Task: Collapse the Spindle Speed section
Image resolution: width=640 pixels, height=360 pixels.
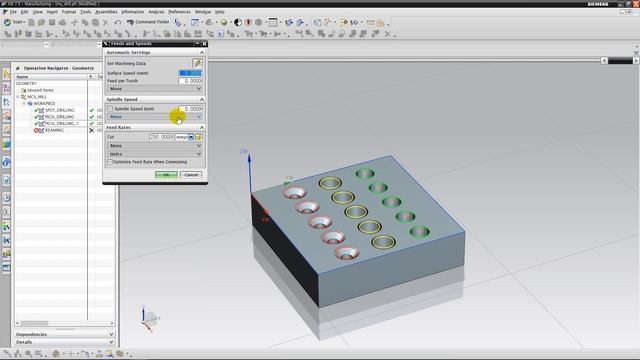Action: [202, 100]
